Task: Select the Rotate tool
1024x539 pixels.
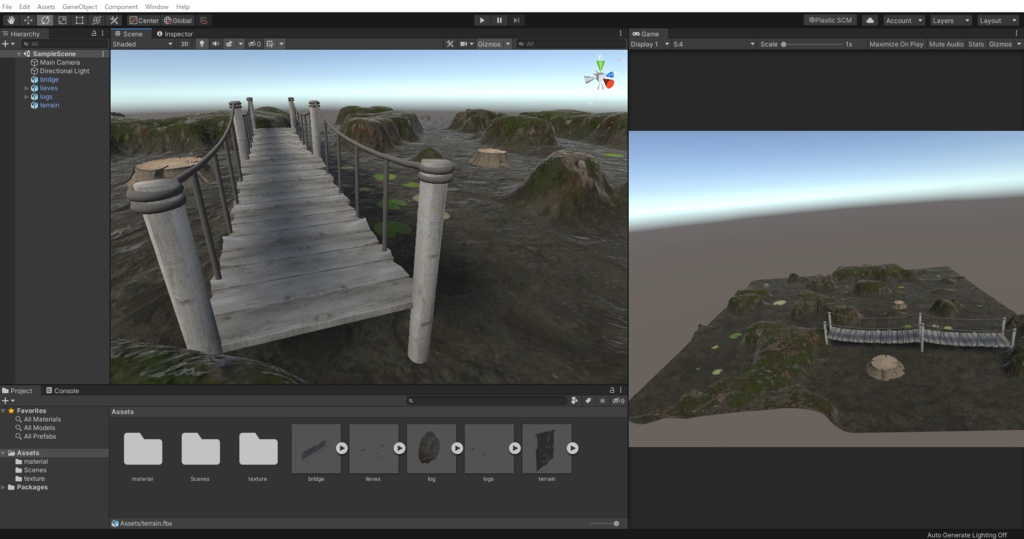Action: [45, 20]
